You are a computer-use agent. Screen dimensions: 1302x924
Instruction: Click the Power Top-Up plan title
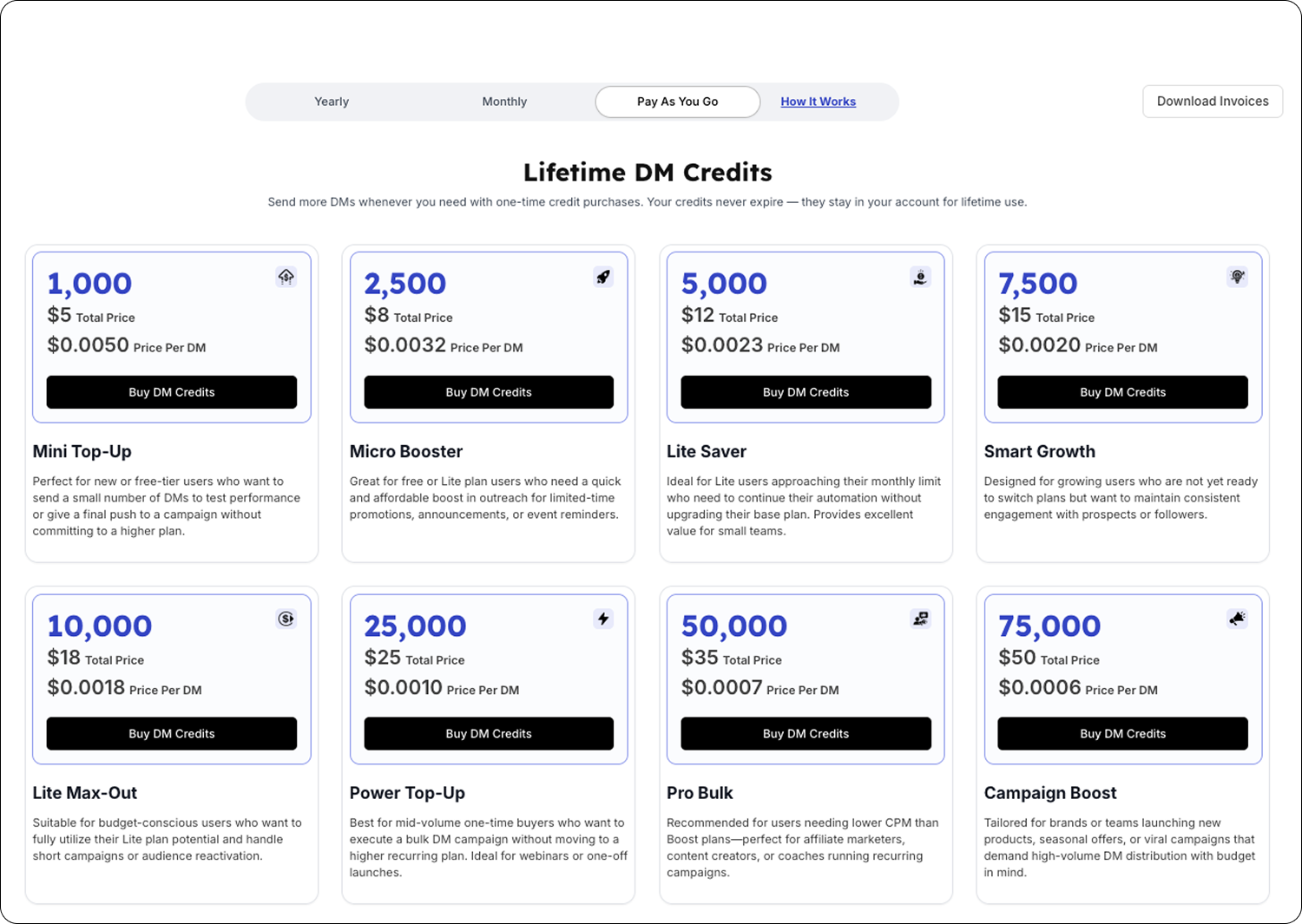point(407,793)
